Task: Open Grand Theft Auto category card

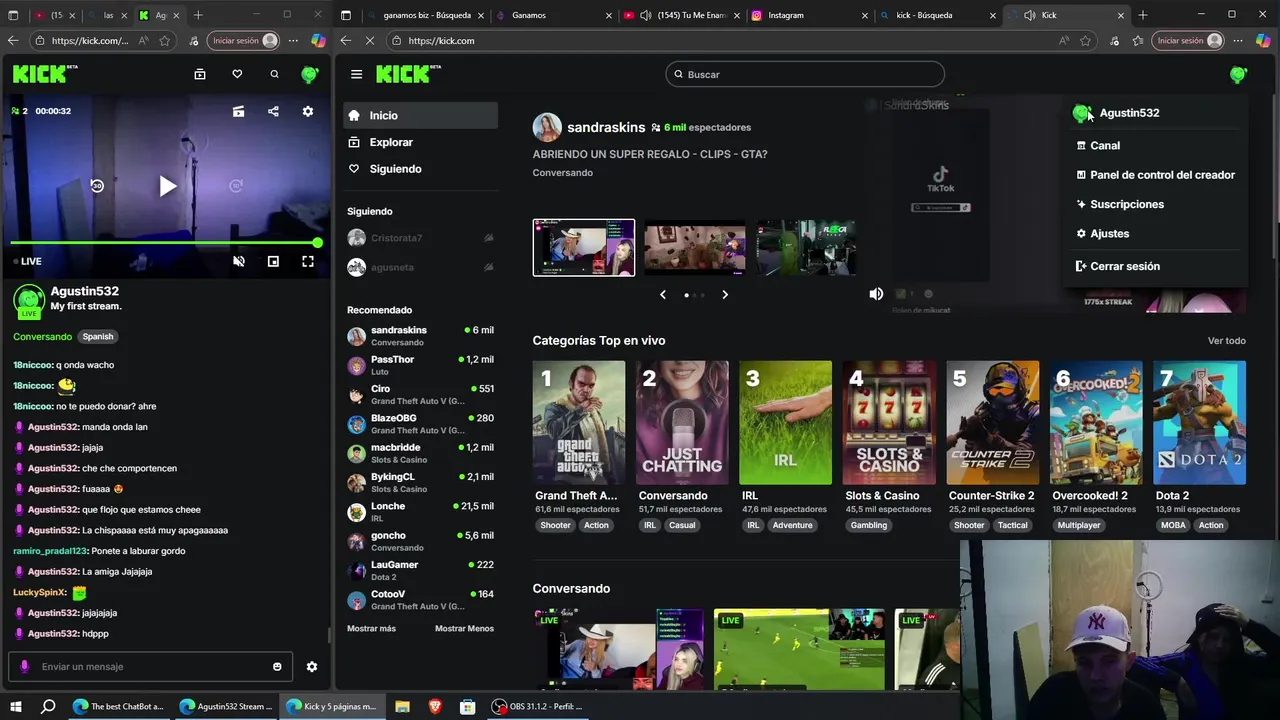Action: tap(579, 423)
